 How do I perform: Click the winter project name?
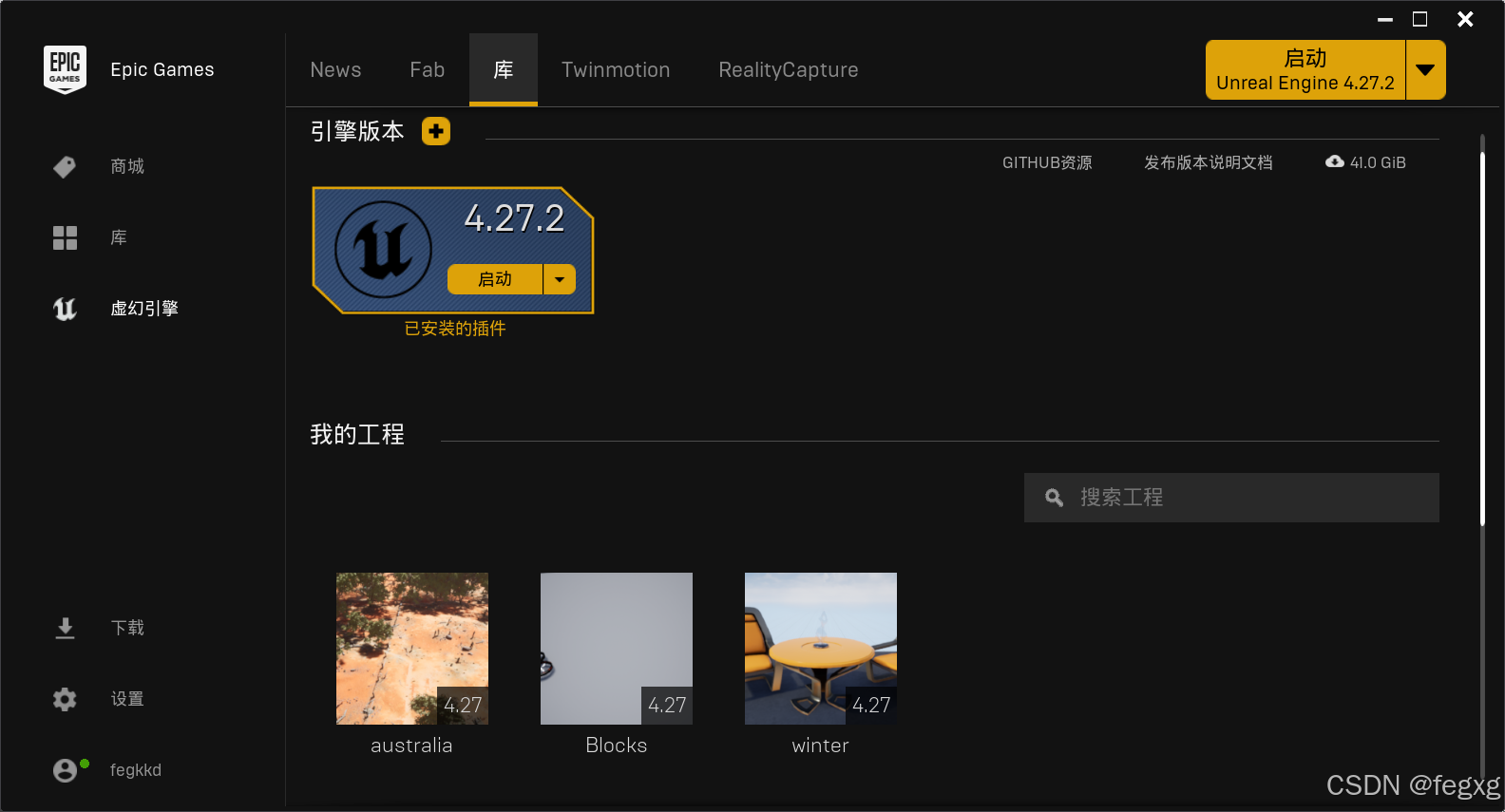(821, 746)
